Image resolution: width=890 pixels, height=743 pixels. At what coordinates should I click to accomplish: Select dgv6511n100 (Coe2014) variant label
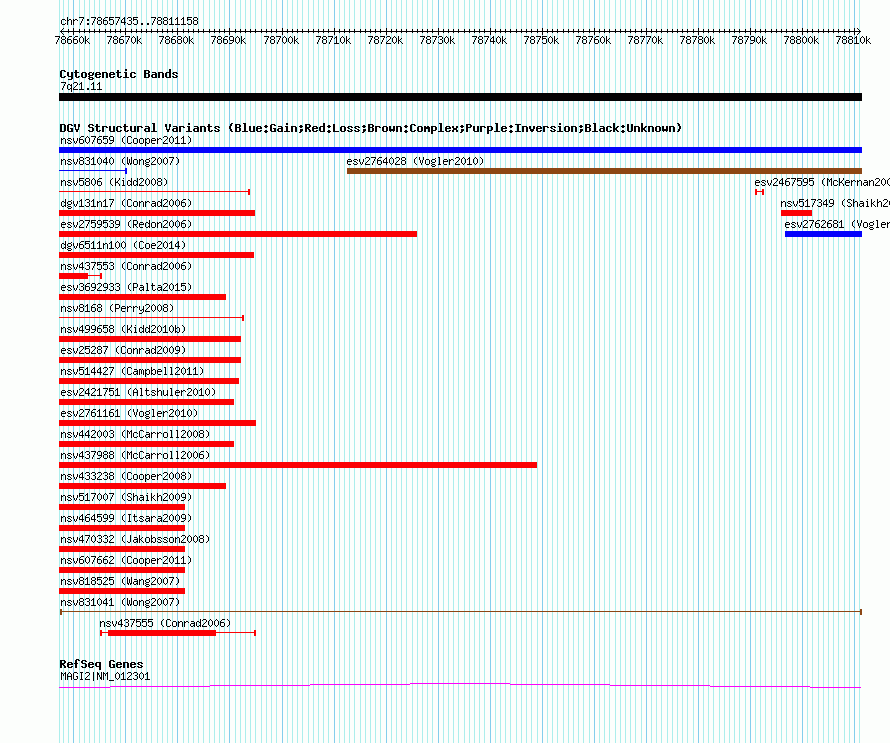[x=123, y=245]
